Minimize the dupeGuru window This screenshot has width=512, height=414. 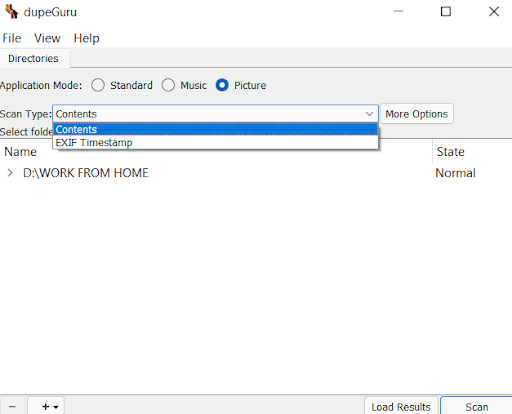398,11
